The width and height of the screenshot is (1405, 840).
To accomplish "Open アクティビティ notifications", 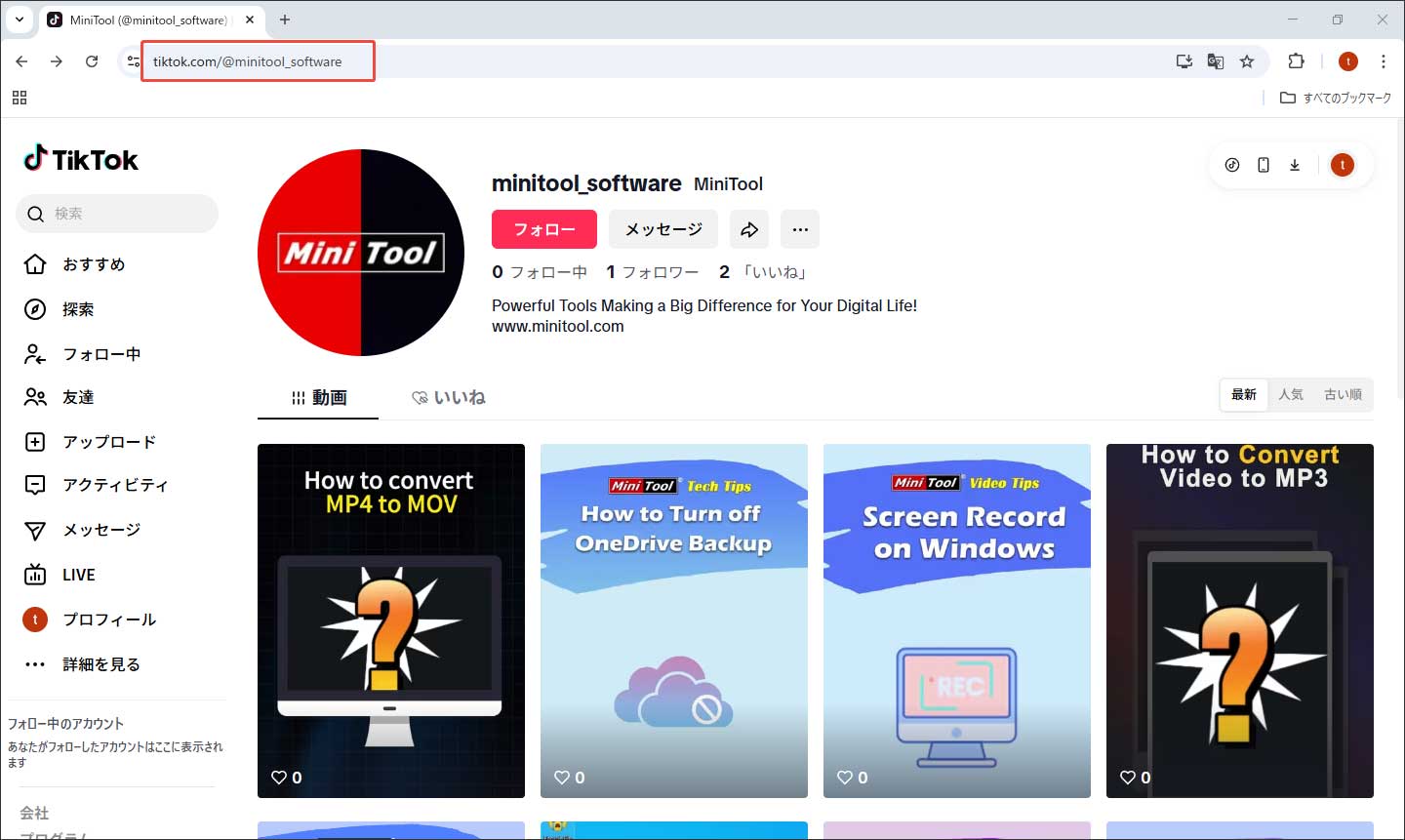I will (x=95, y=485).
